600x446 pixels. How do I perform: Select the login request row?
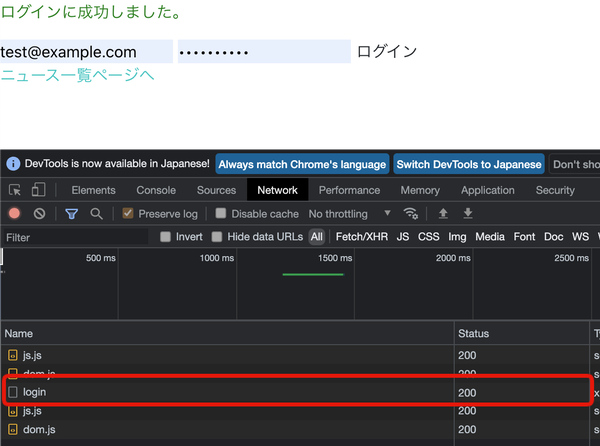tap(298, 392)
